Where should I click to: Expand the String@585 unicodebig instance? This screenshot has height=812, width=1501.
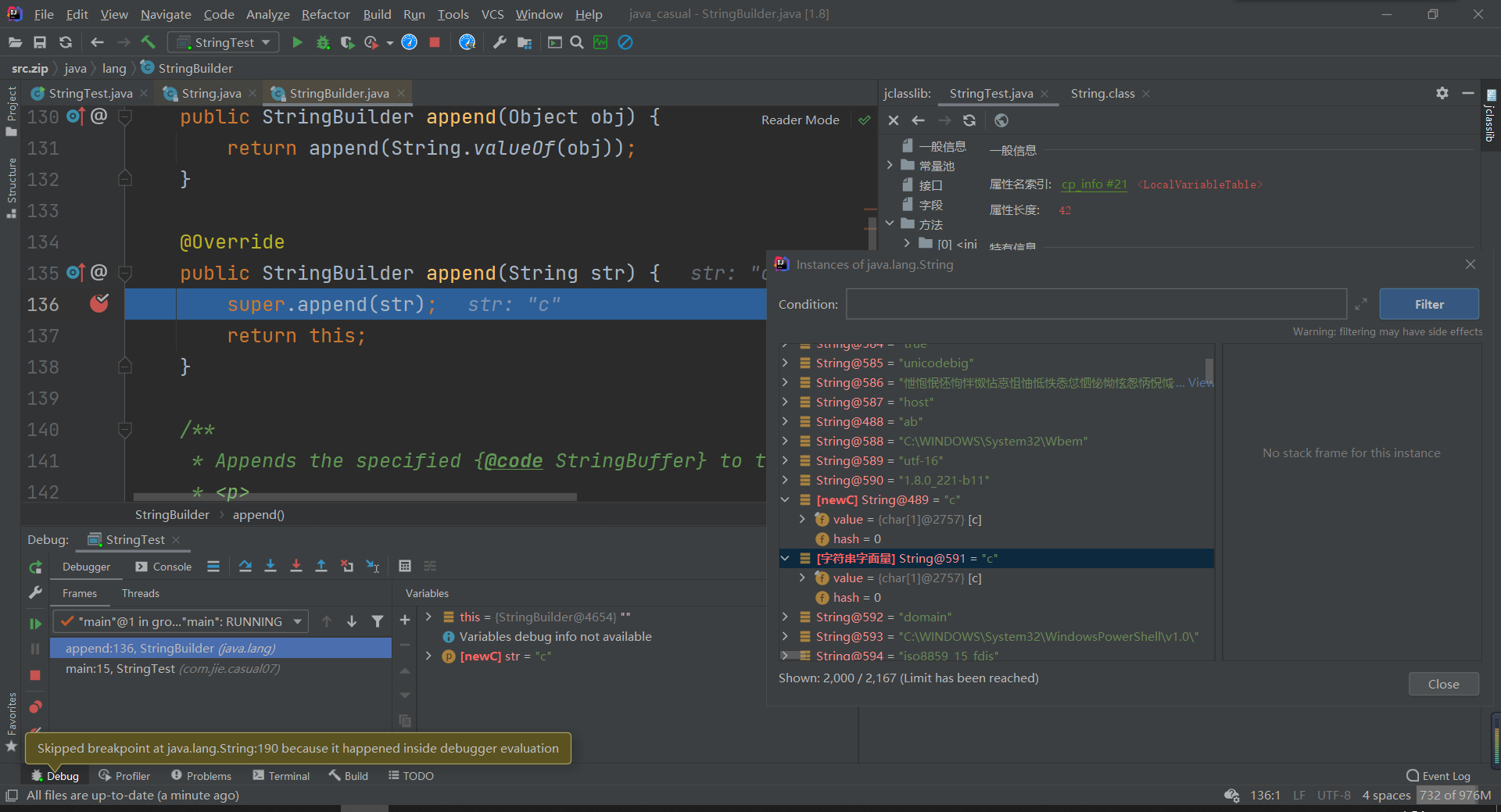pyautogui.click(x=785, y=363)
